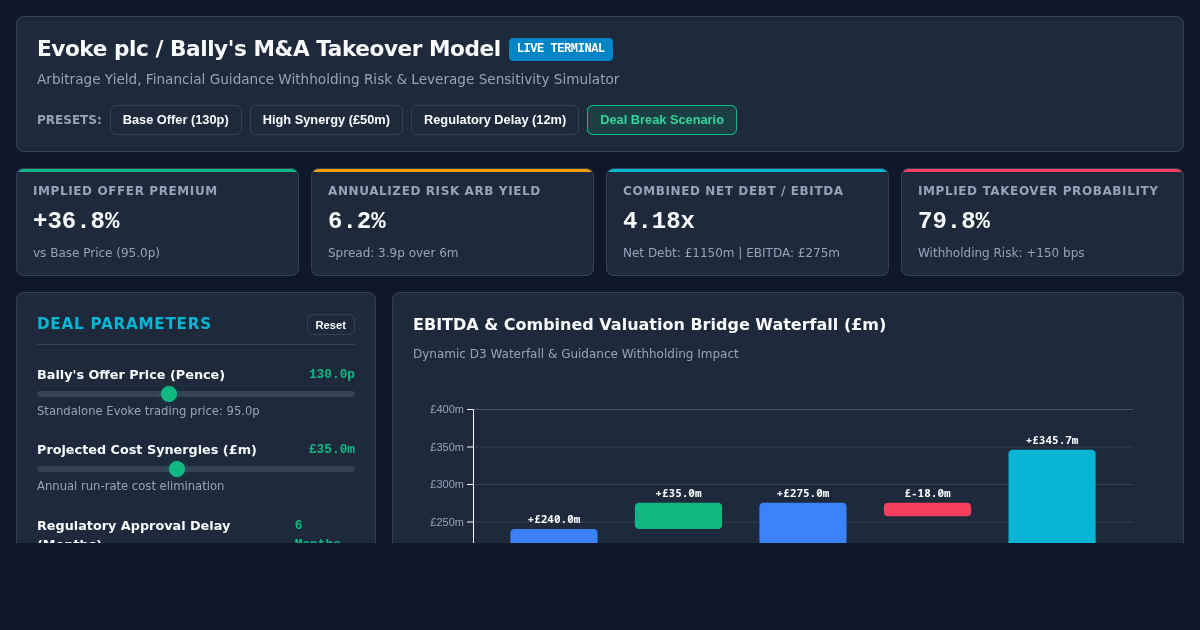Image resolution: width=1200 pixels, height=630 pixels.
Task: Click the "Bally's Offer Price (Pence)" label
Action: [x=131, y=374]
